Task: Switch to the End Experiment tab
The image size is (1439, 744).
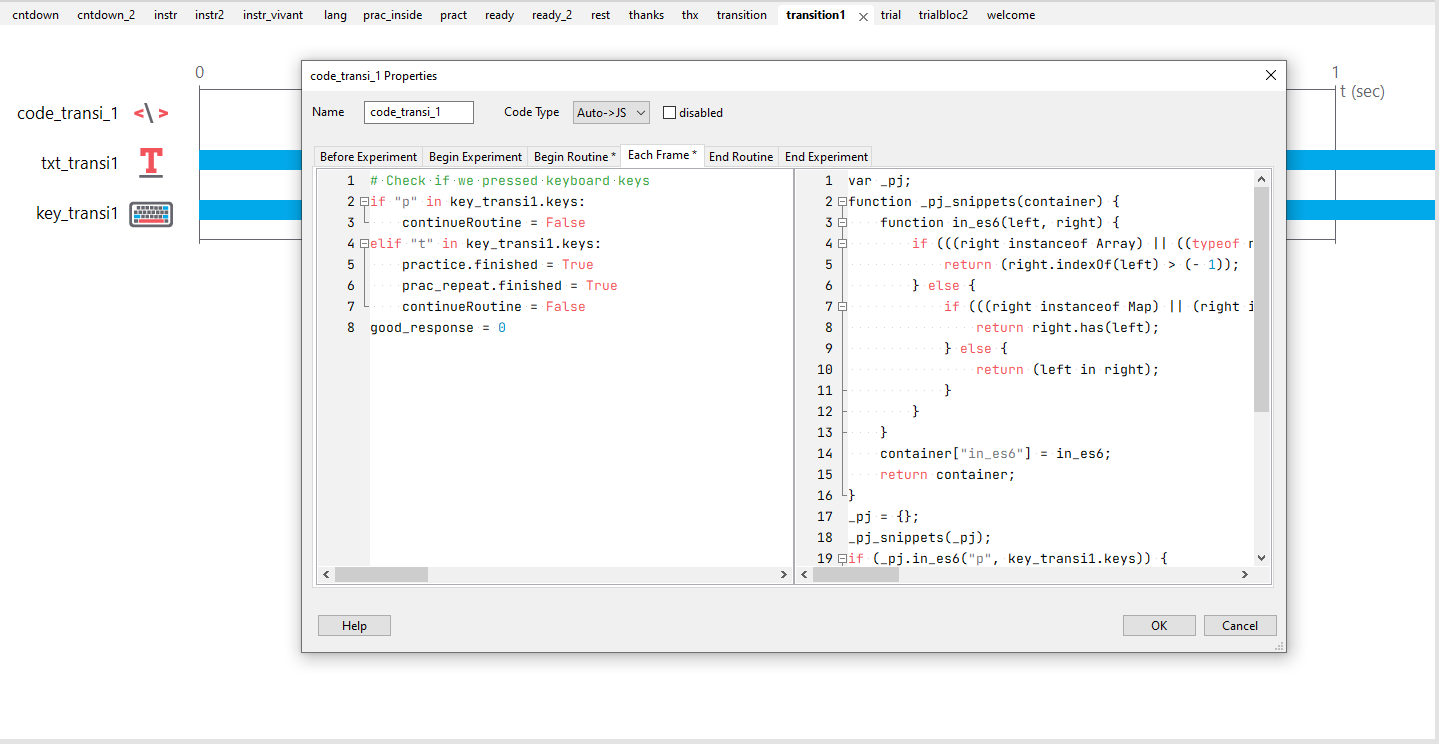Action: click(826, 156)
